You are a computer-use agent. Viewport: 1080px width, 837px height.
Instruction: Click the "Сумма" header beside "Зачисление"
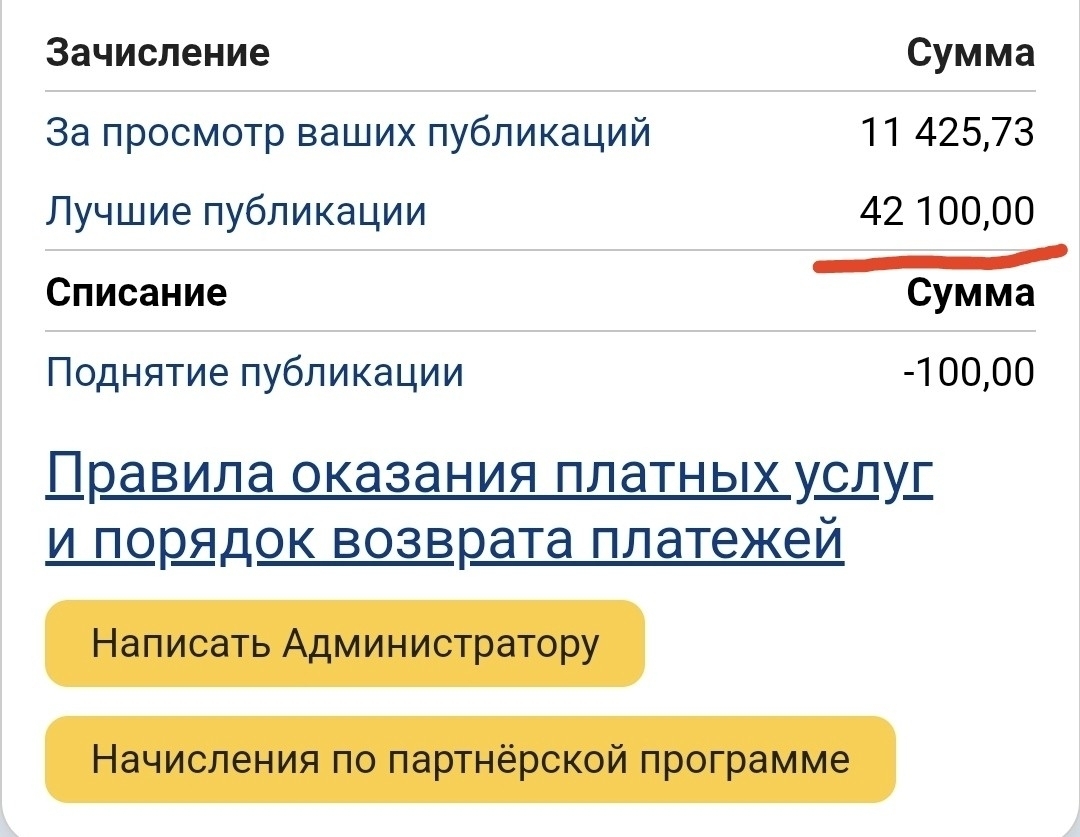click(x=969, y=52)
